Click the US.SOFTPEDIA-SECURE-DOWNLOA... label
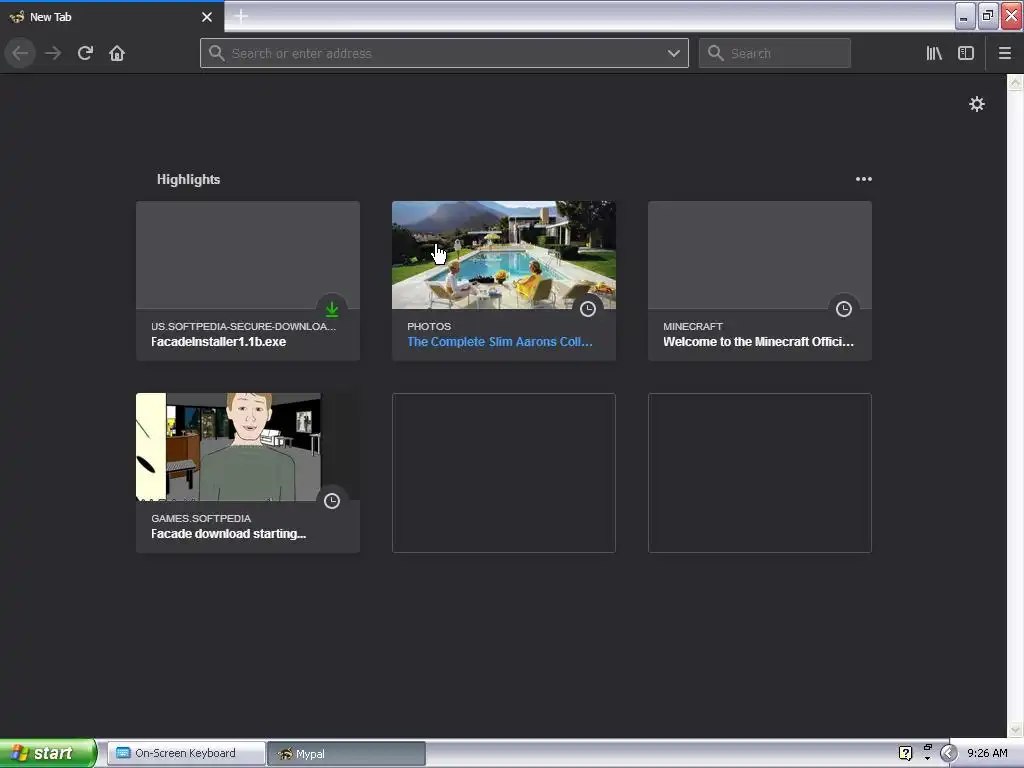Screen dimensions: 1024x768 point(244,326)
